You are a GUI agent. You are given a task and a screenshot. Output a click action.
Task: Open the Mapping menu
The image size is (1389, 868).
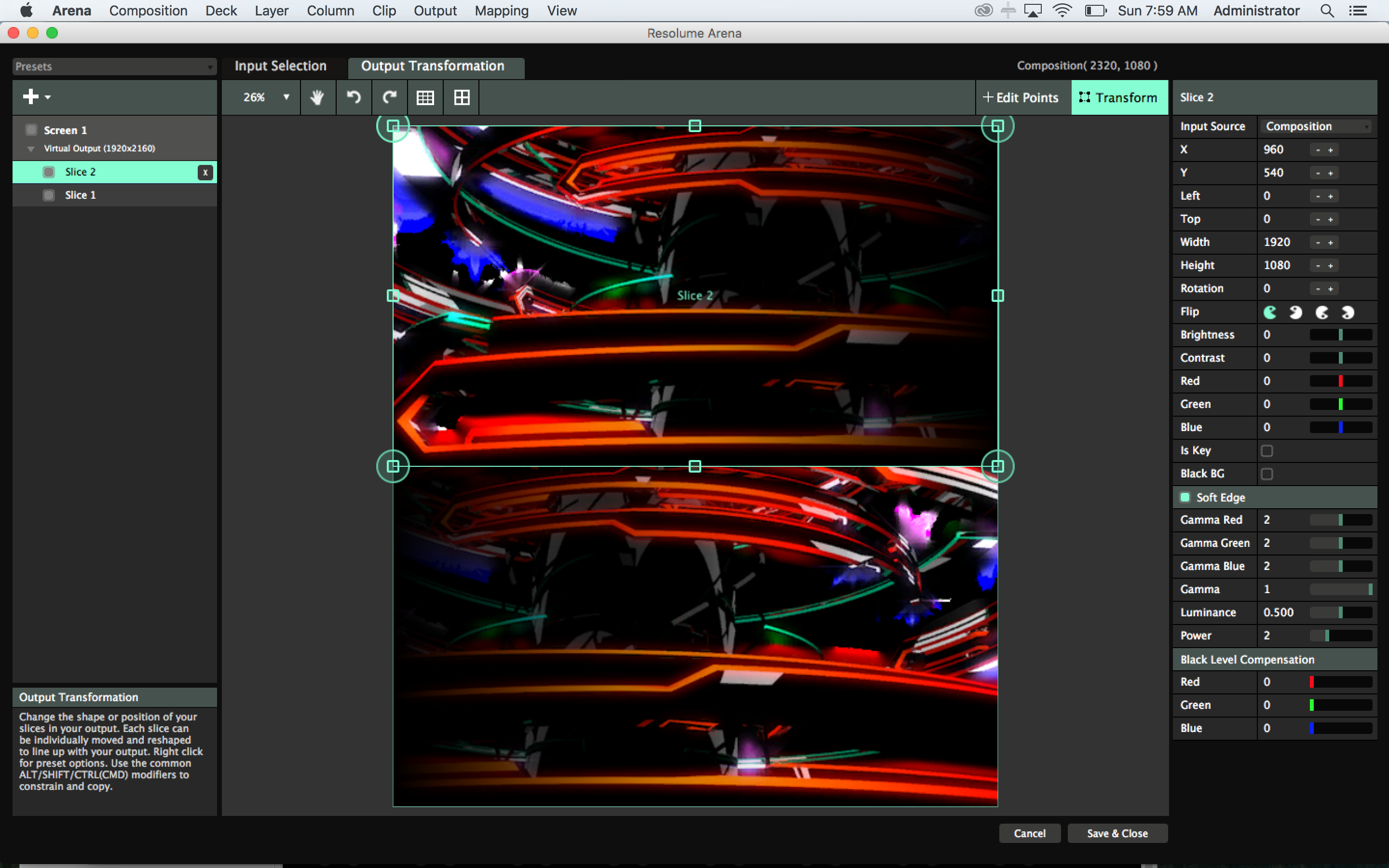pyautogui.click(x=501, y=11)
